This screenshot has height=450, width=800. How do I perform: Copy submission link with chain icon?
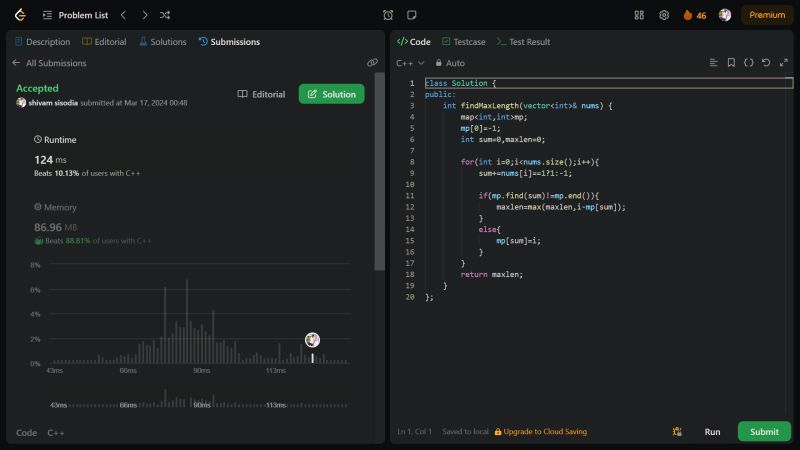[x=372, y=62]
